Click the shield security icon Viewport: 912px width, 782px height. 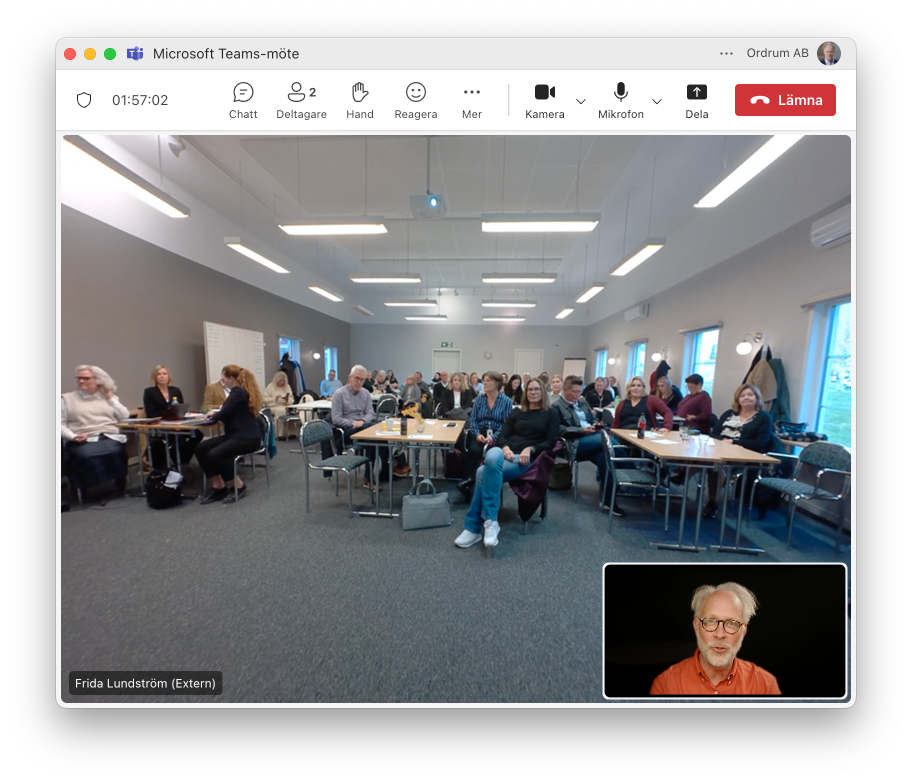point(84,100)
